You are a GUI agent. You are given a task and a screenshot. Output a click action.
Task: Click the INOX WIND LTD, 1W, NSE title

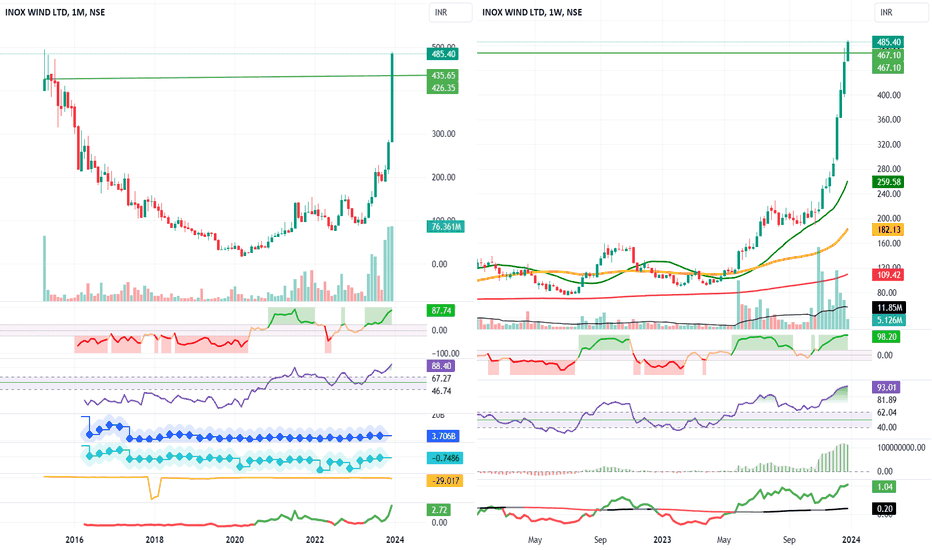532,12
